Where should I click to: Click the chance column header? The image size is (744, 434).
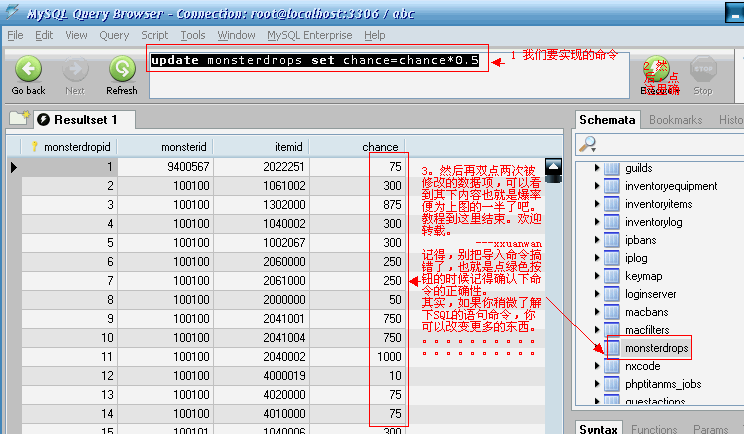pos(358,147)
